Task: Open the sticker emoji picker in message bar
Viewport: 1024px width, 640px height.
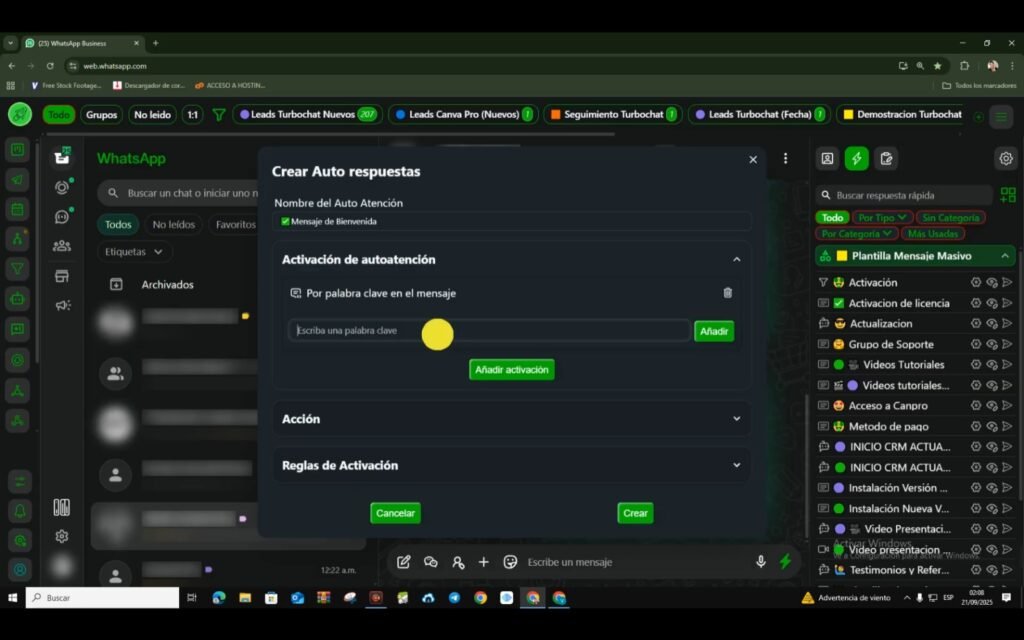Action: pos(510,562)
